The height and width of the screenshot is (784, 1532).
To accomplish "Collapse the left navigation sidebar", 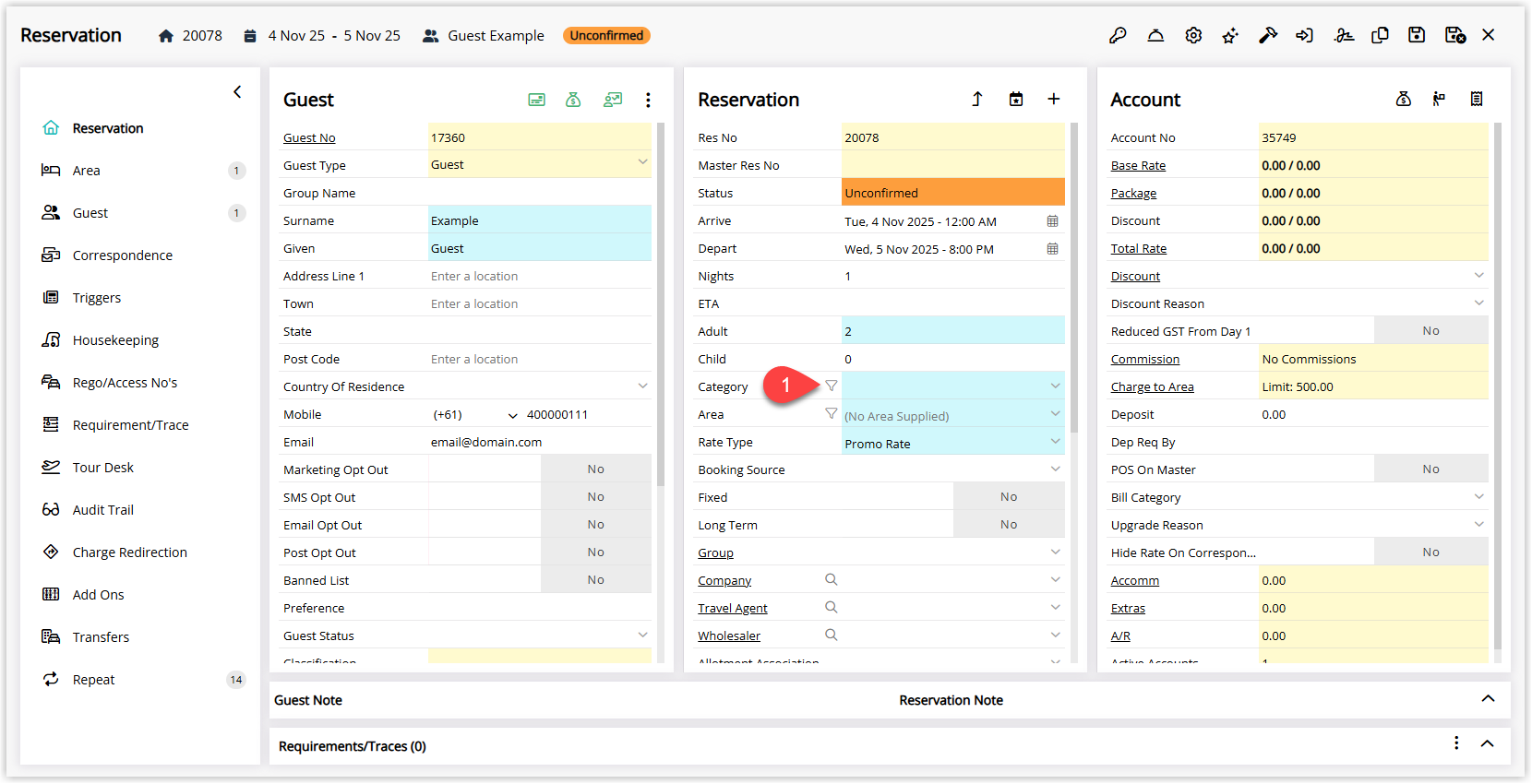I will click(x=237, y=91).
